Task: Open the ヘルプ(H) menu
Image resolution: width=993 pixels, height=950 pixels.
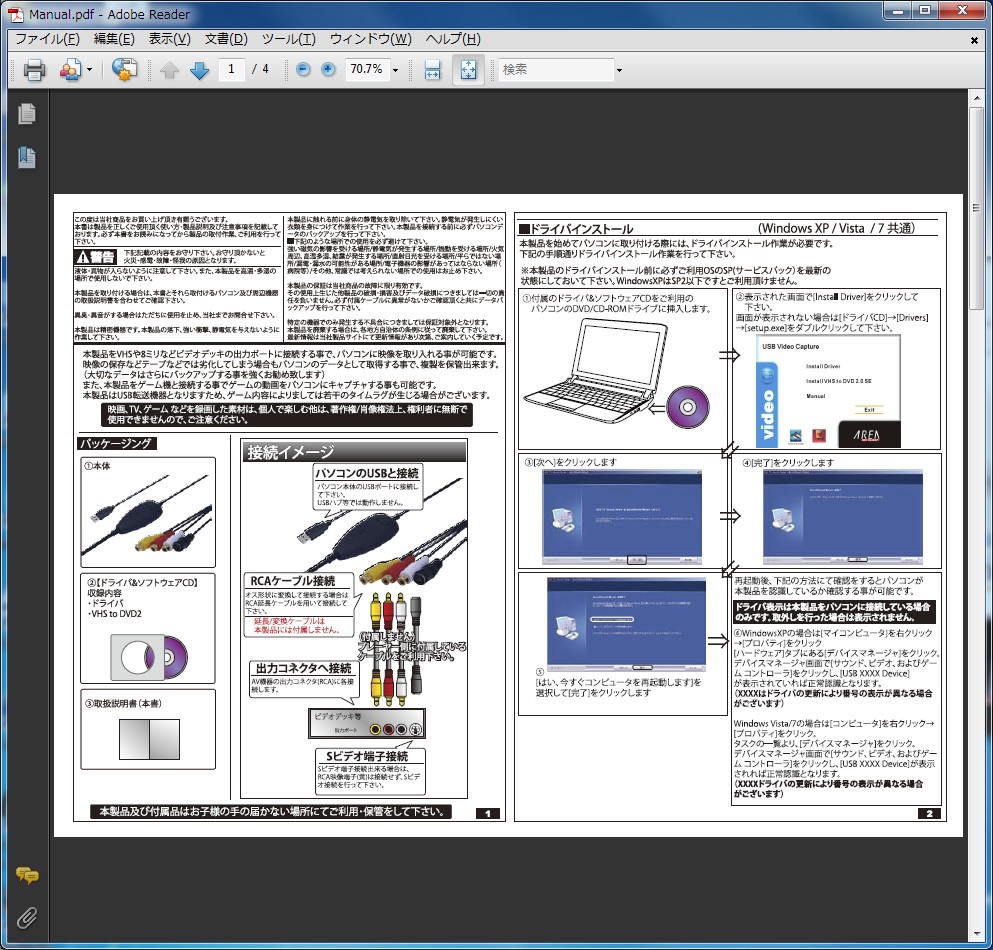Action: point(453,39)
